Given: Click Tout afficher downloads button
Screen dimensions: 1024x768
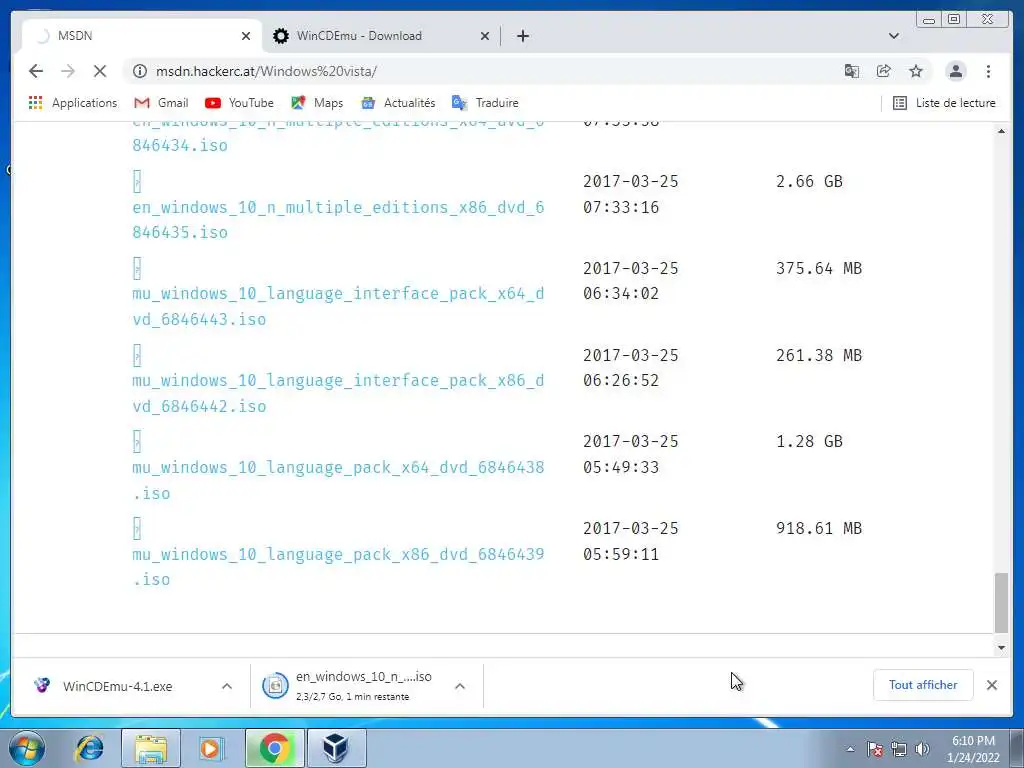Looking at the screenshot, I should click(x=923, y=685).
